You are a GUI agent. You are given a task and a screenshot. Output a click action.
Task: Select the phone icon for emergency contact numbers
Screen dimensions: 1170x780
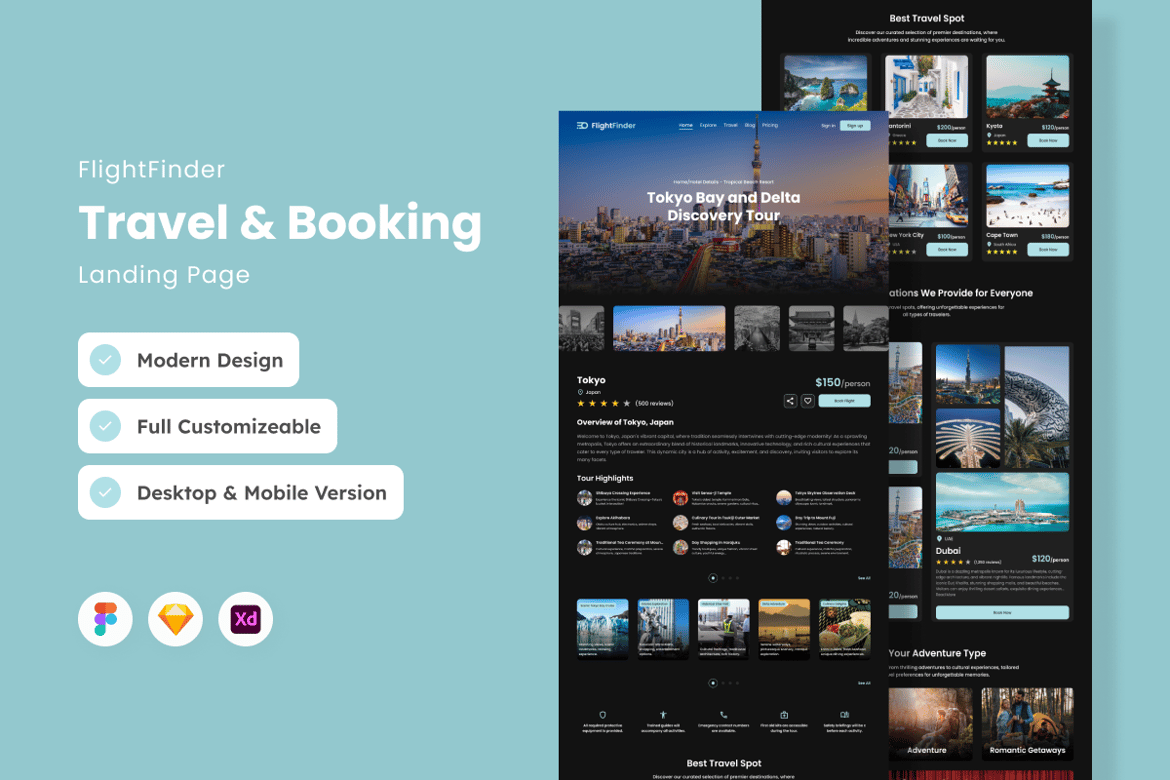click(x=724, y=714)
